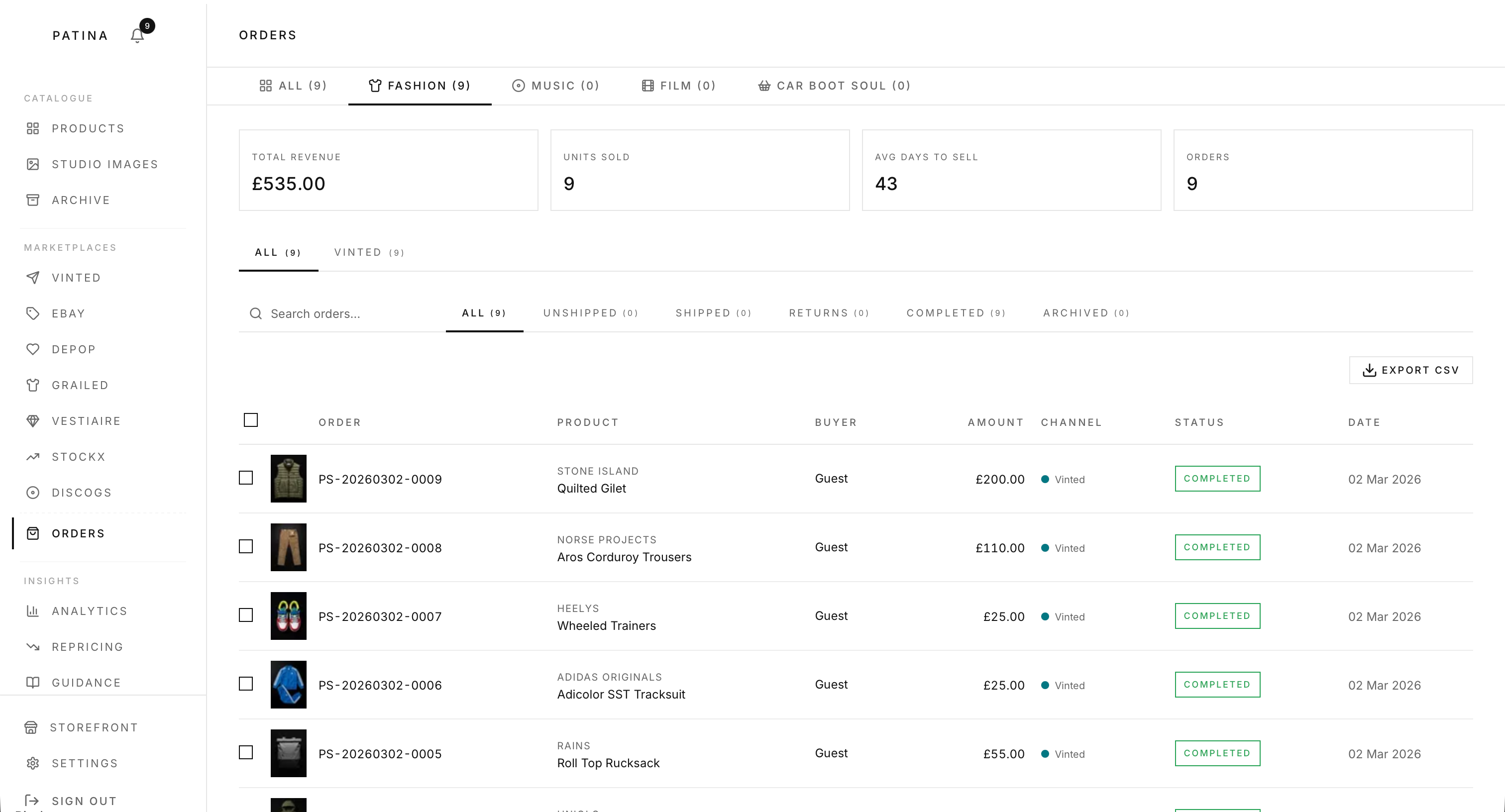Tick the select-all orders checkbox

tap(251, 420)
